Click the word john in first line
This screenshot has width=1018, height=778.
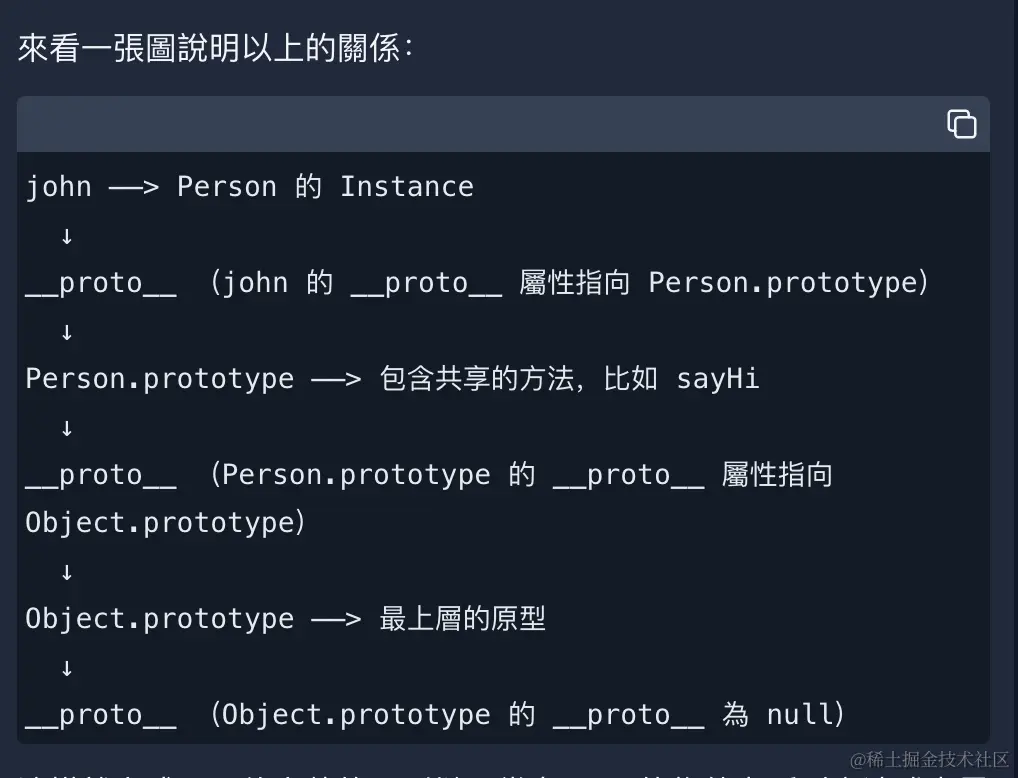click(x=58, y=187)
